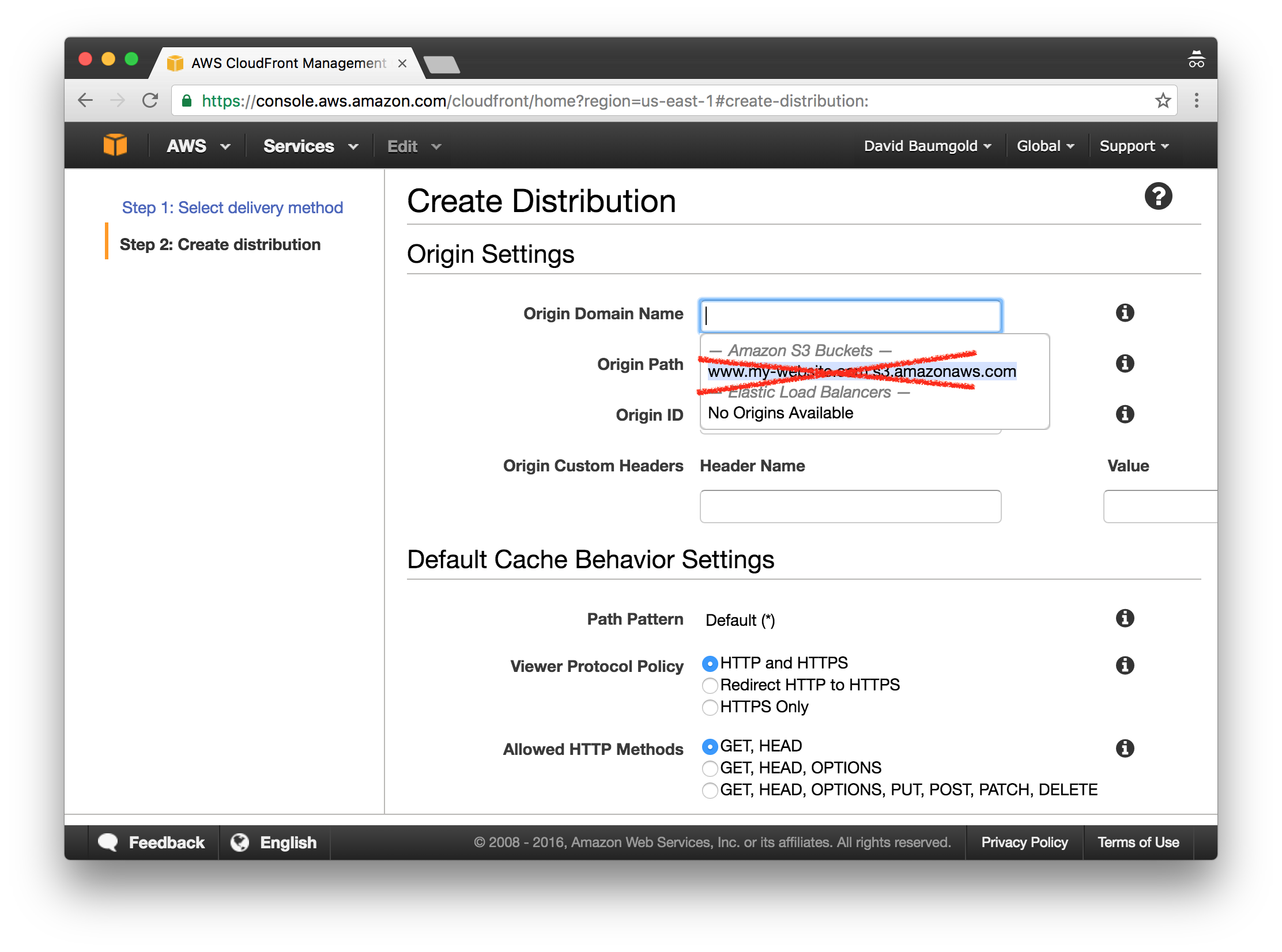Focus the Origin Domain Name field
The image size is (1282, 952).
[x=850, y=316]
